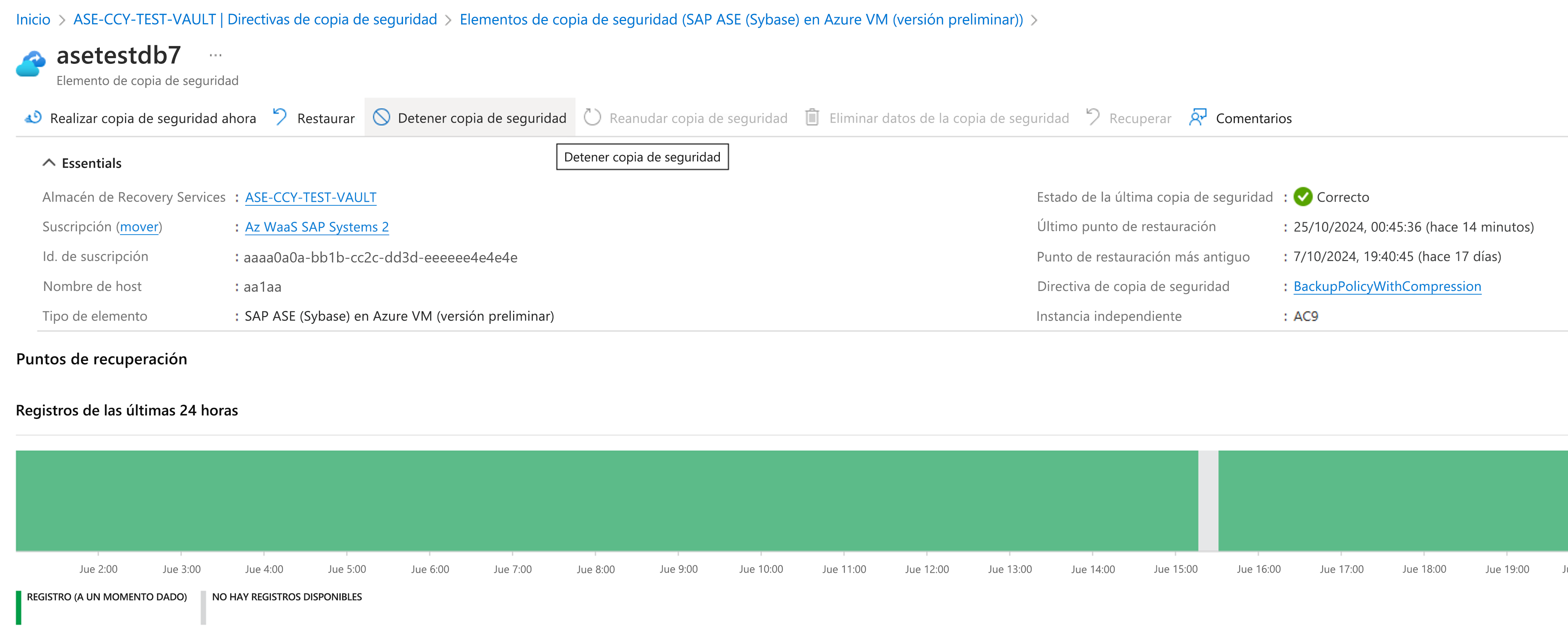Screen dimensions: 1568x628
Task: Click the Backup now cloud-arrow icon
Action: point(33,118)
